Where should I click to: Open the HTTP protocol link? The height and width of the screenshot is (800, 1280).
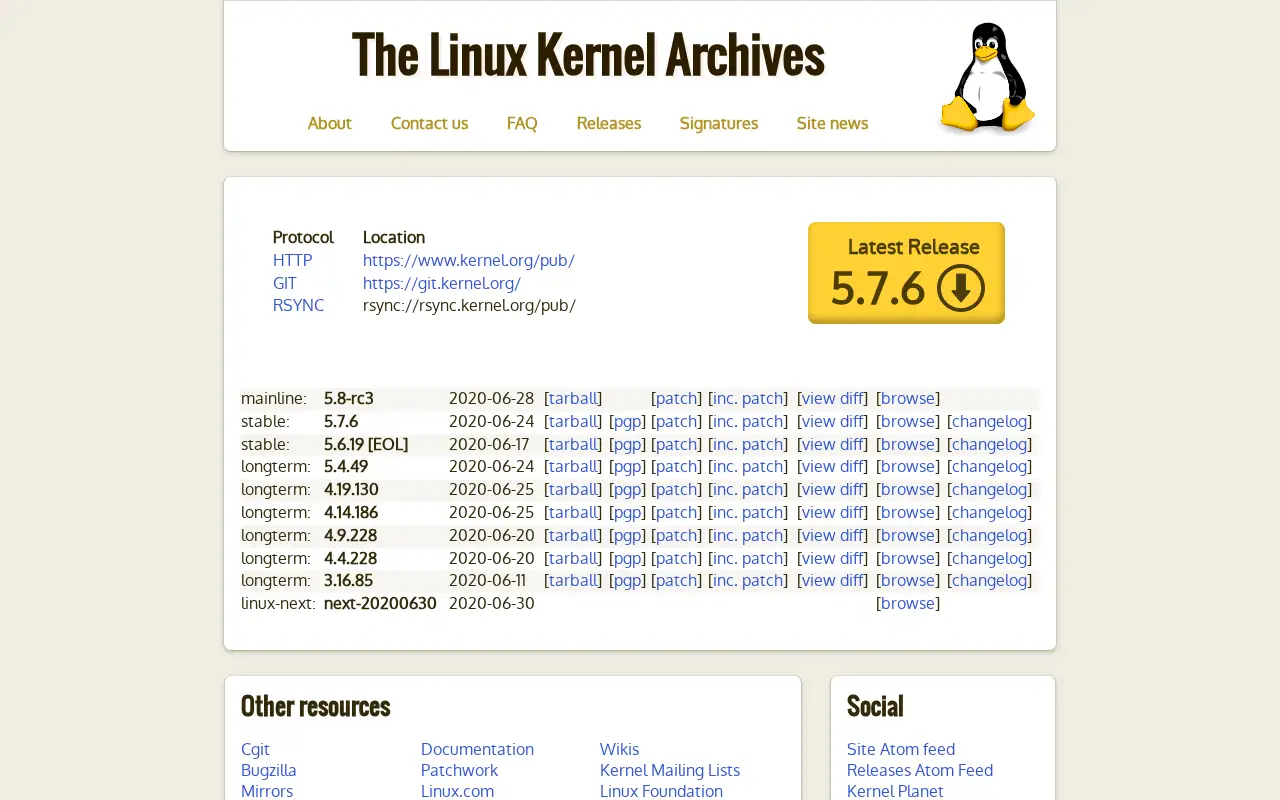click(x=292, y=260)
